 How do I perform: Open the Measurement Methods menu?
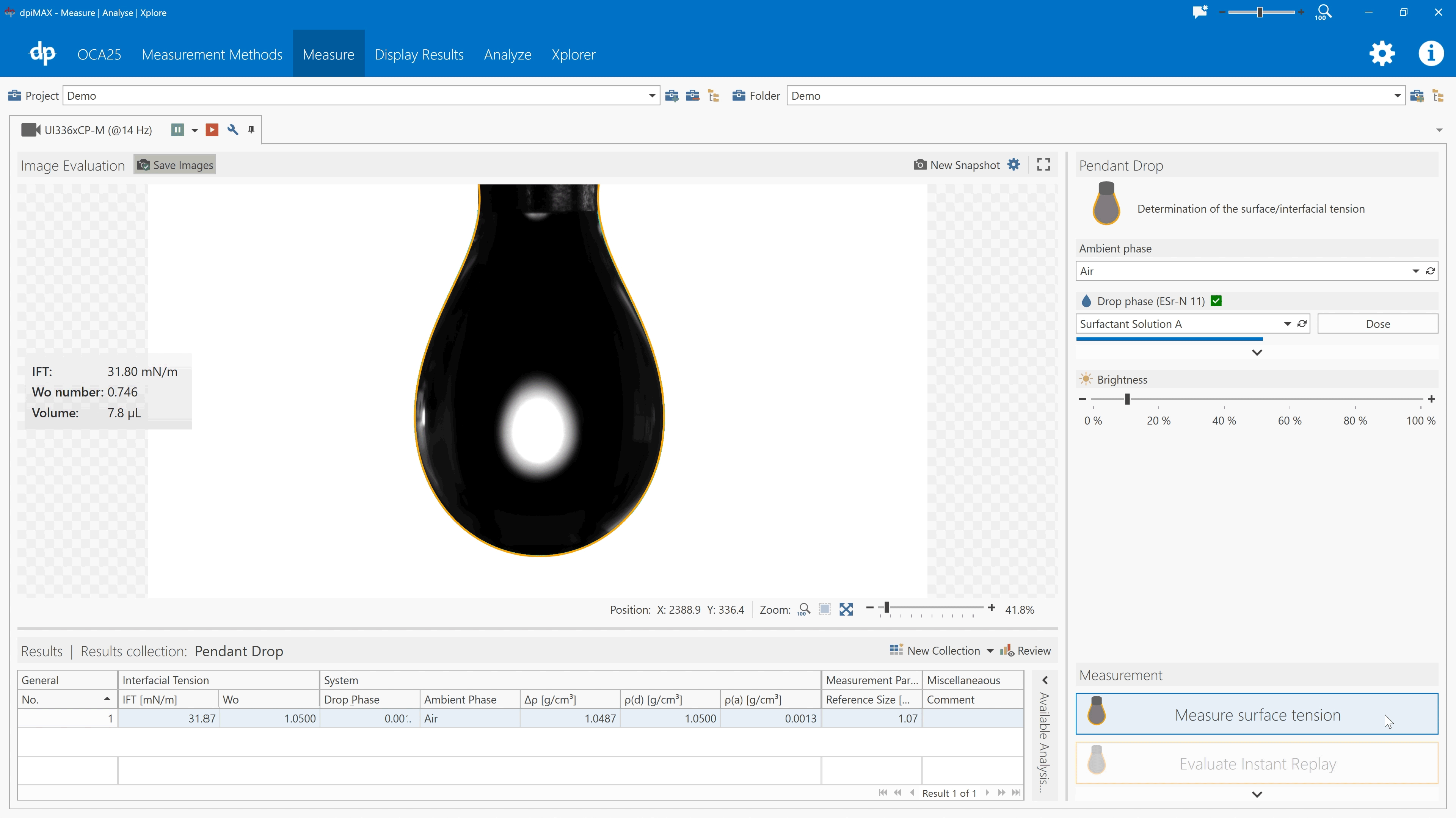click(212, 54)
